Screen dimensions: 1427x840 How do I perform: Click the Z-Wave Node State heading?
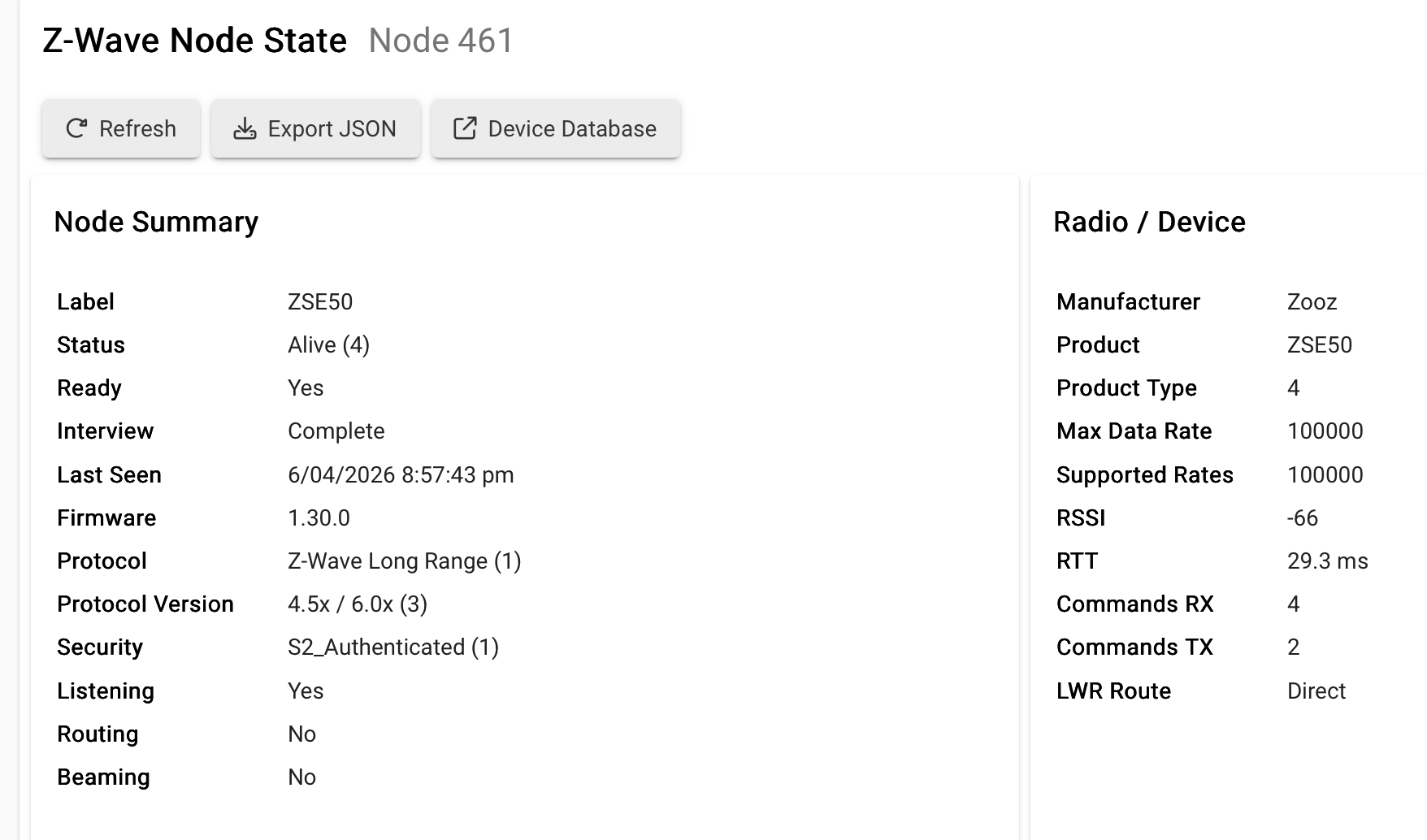coord(195,41)
